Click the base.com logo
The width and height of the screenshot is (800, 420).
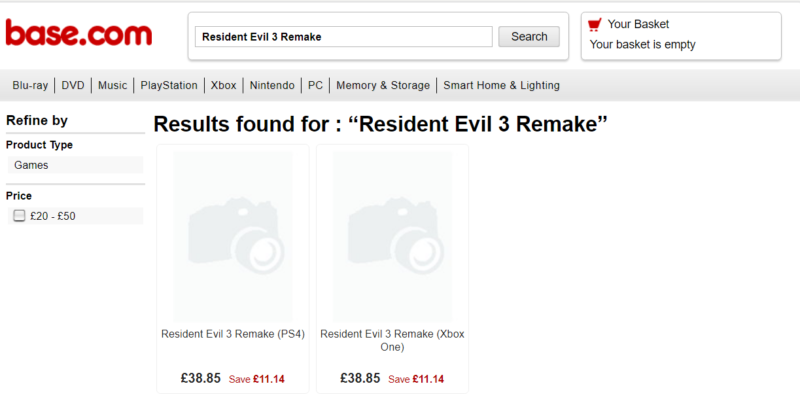[79, 33]
